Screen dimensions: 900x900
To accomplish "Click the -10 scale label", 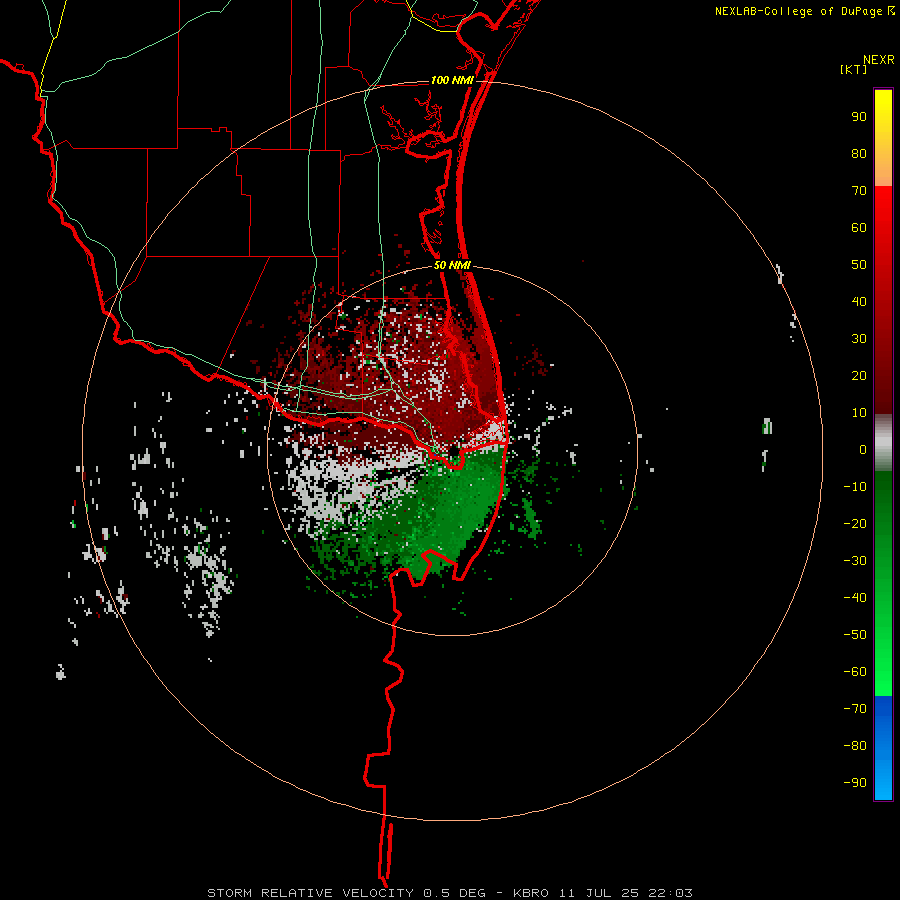I will point(855,487).
